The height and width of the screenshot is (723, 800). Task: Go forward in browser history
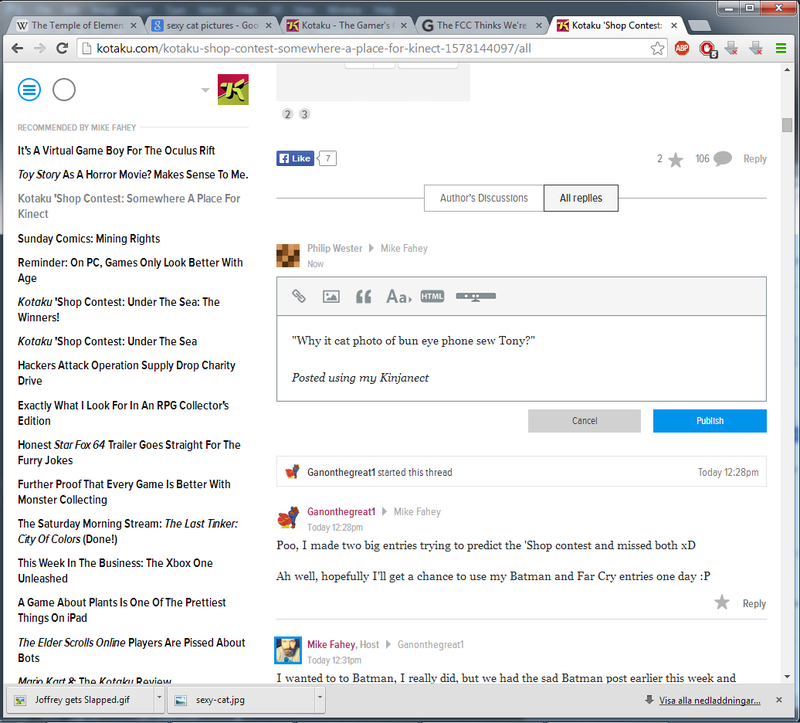[39, 48]
